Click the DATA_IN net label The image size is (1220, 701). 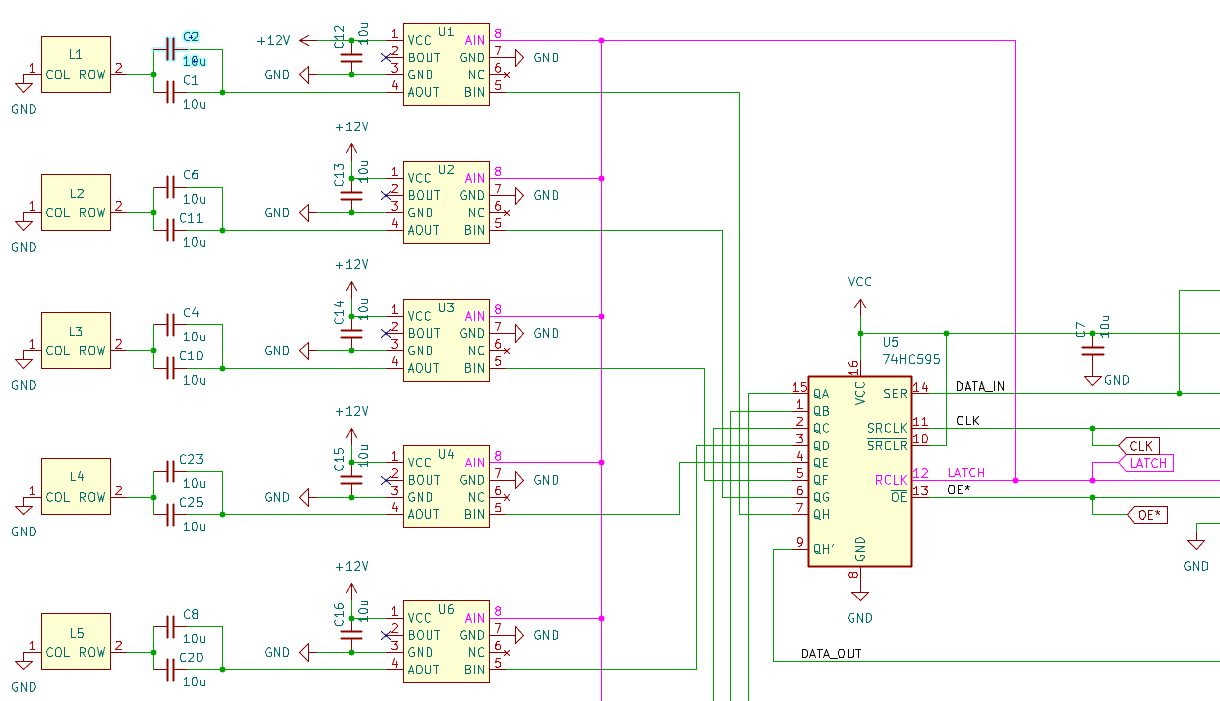[981, 386]
